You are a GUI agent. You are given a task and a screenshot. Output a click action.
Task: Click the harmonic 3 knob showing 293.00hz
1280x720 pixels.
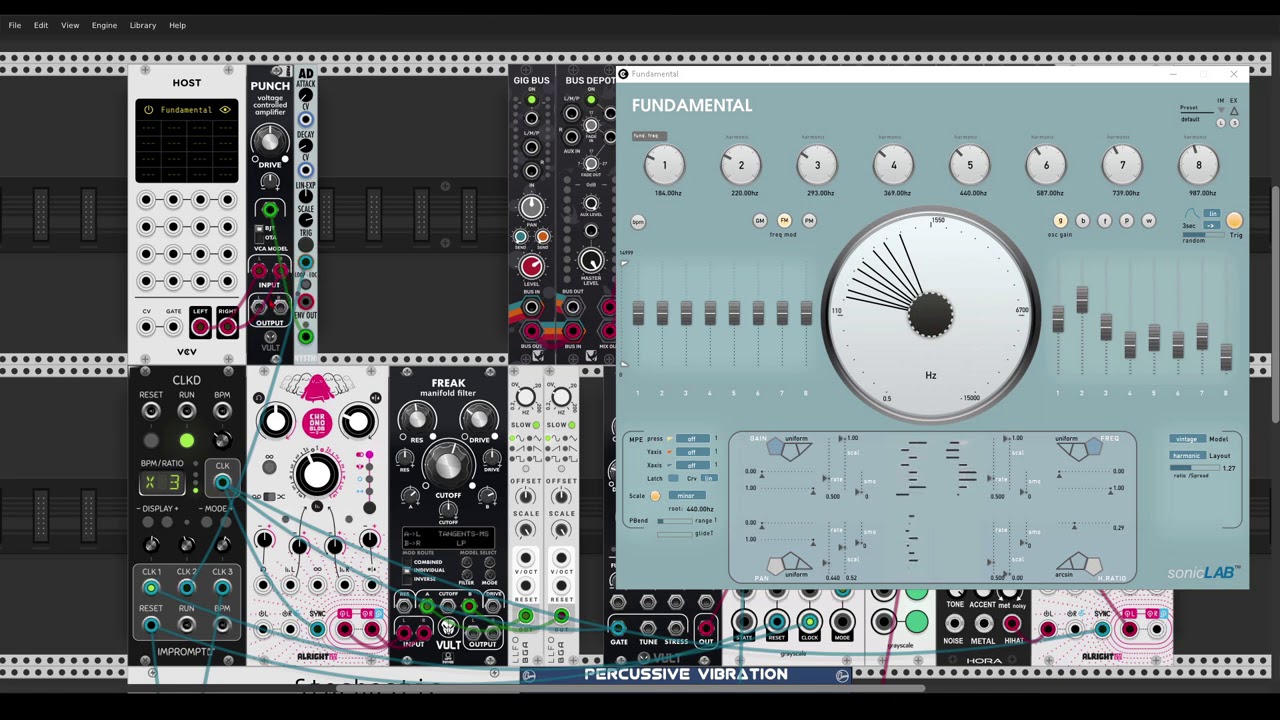[x=817, y=165]
